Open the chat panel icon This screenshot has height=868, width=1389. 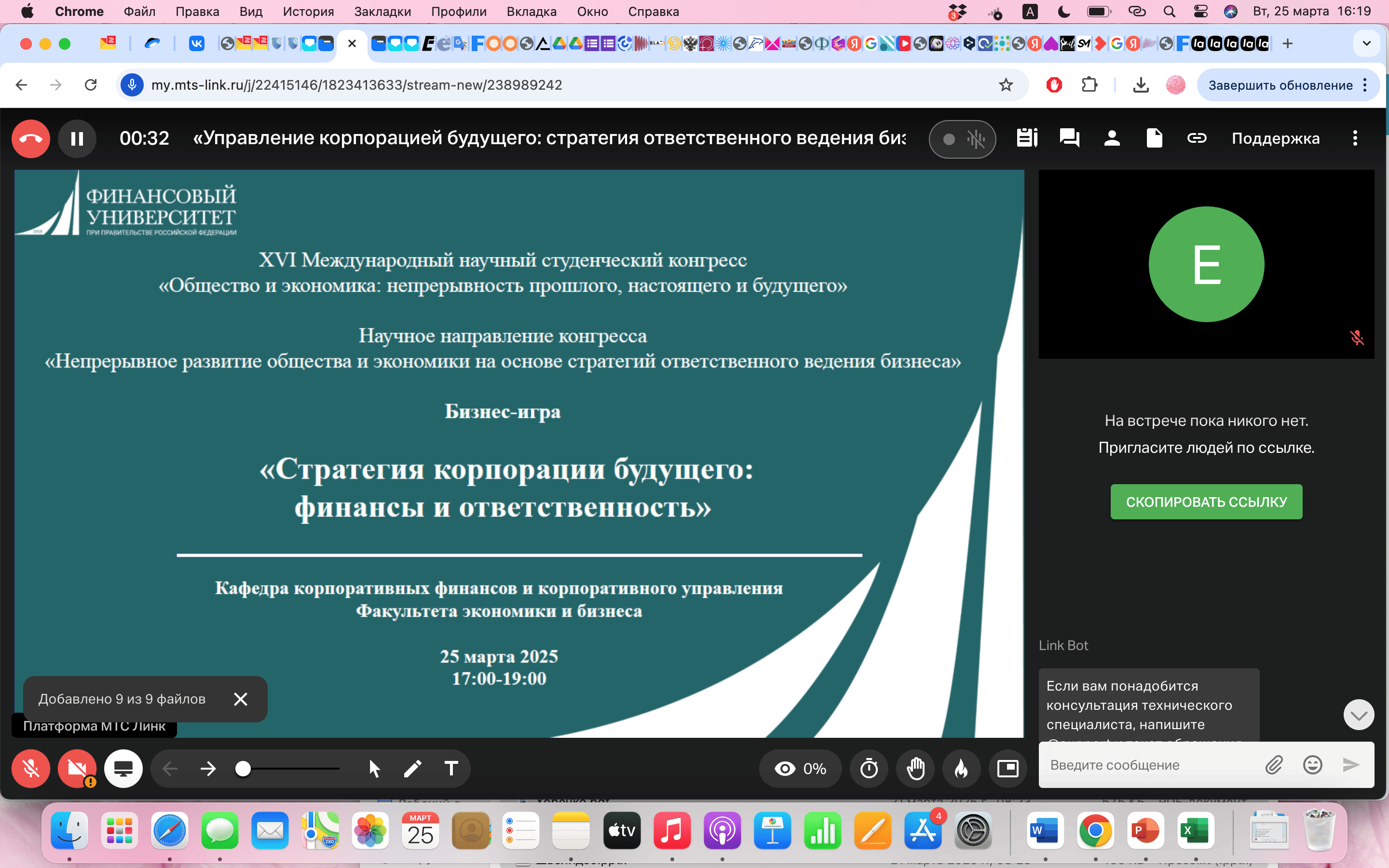[x=1069, y=138]
